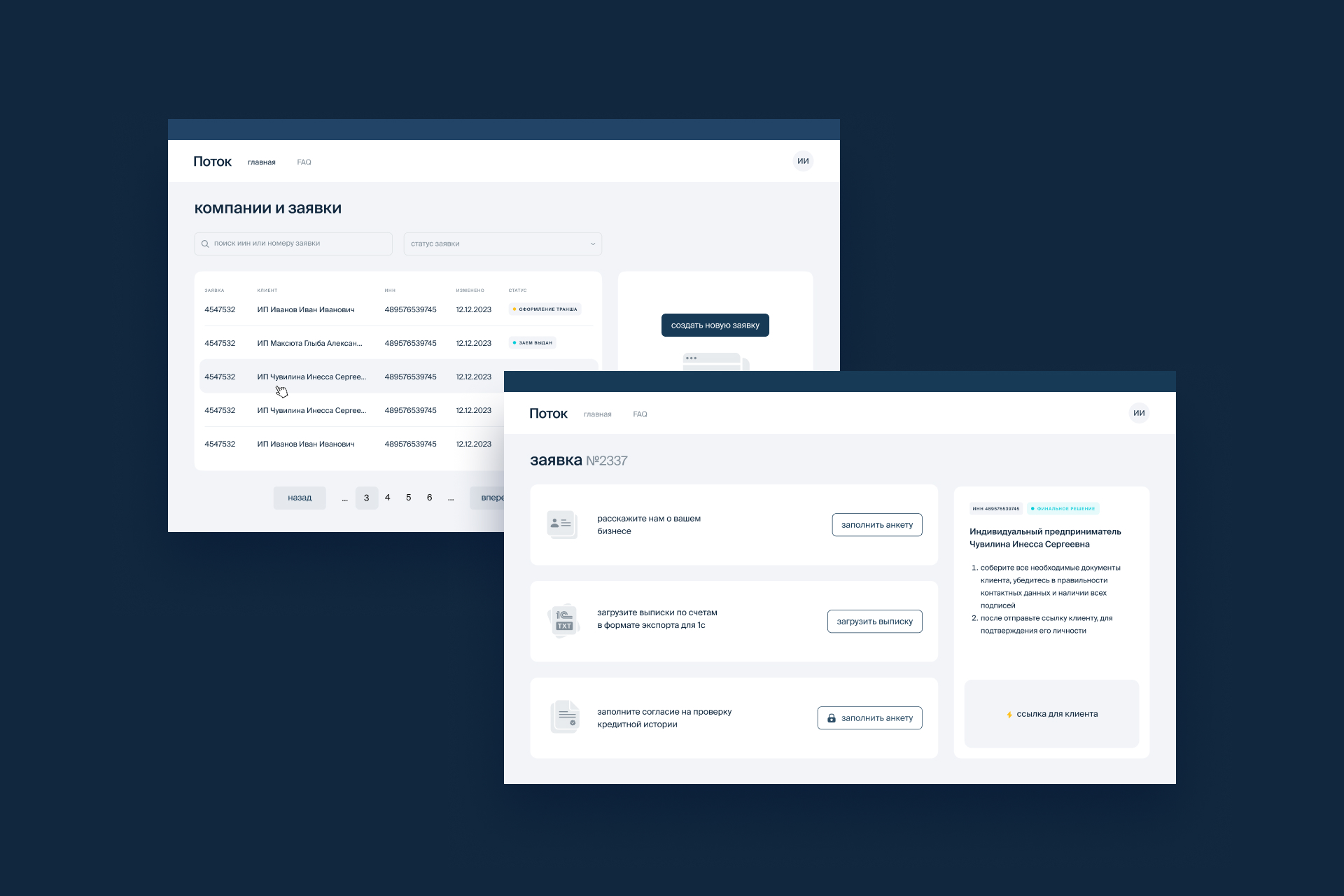Viewport: 1344px width, 896px height.
Task: Click the Поток logo in the front window
Action: (x=548, y=414)
